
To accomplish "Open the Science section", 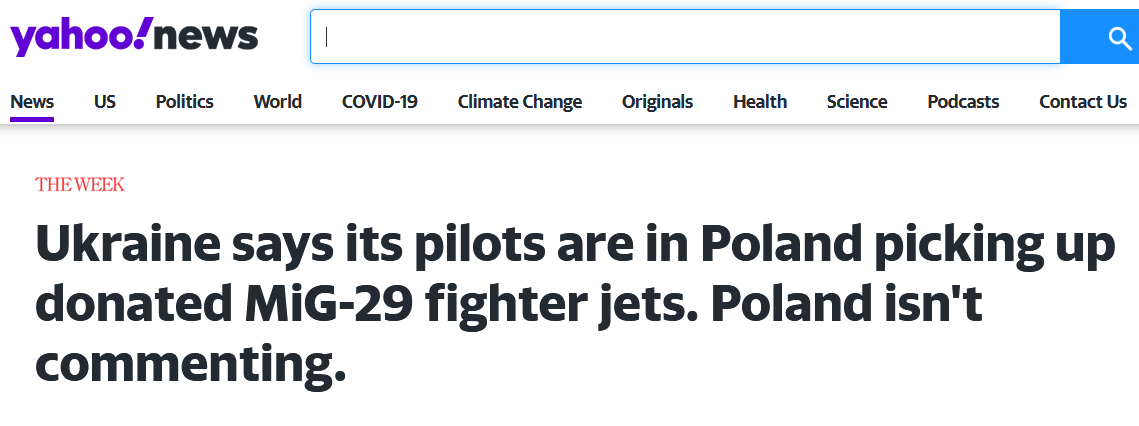I will [856, 102].
